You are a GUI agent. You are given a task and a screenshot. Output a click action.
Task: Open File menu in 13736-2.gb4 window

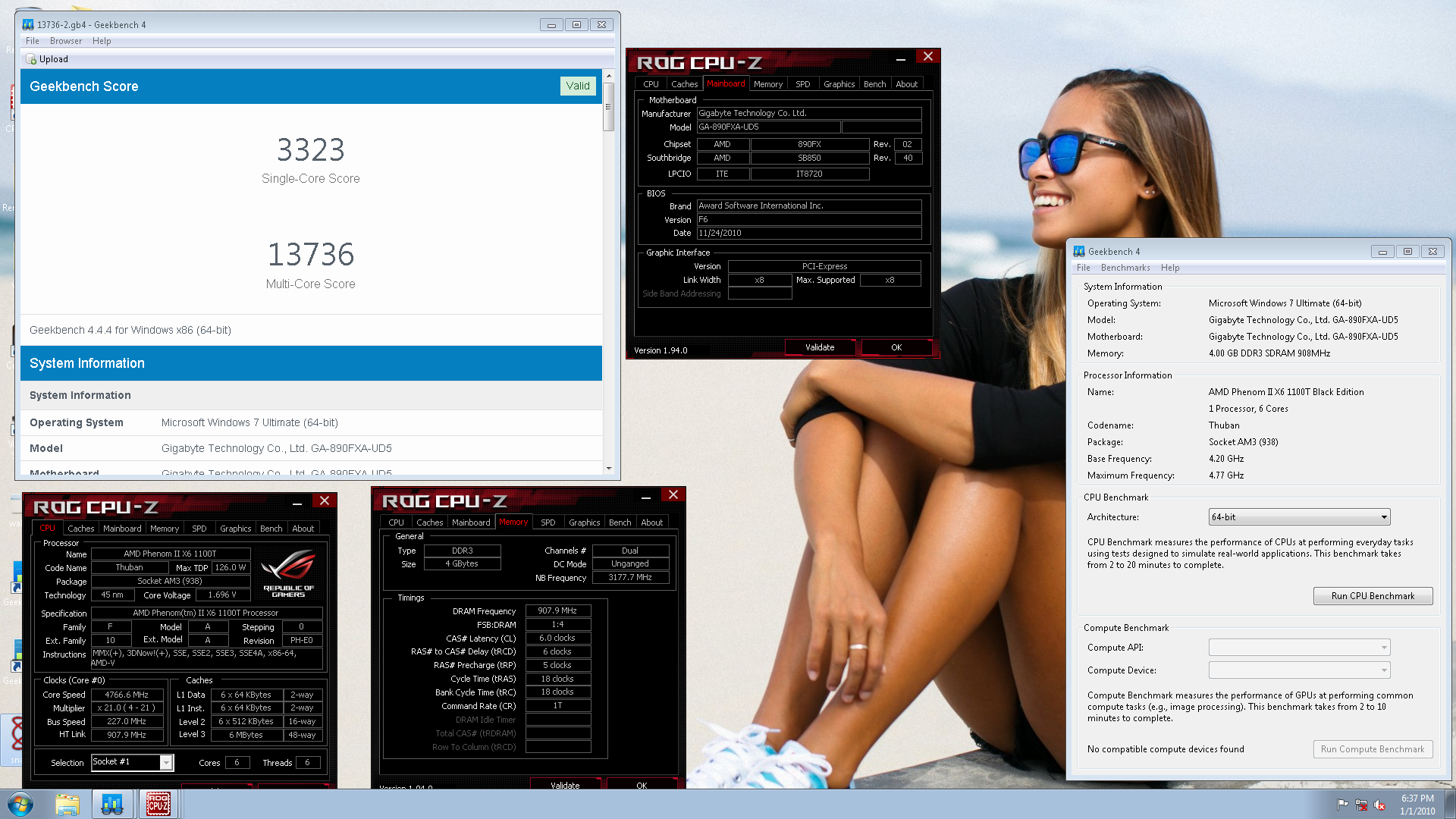(x=33, y=41)
